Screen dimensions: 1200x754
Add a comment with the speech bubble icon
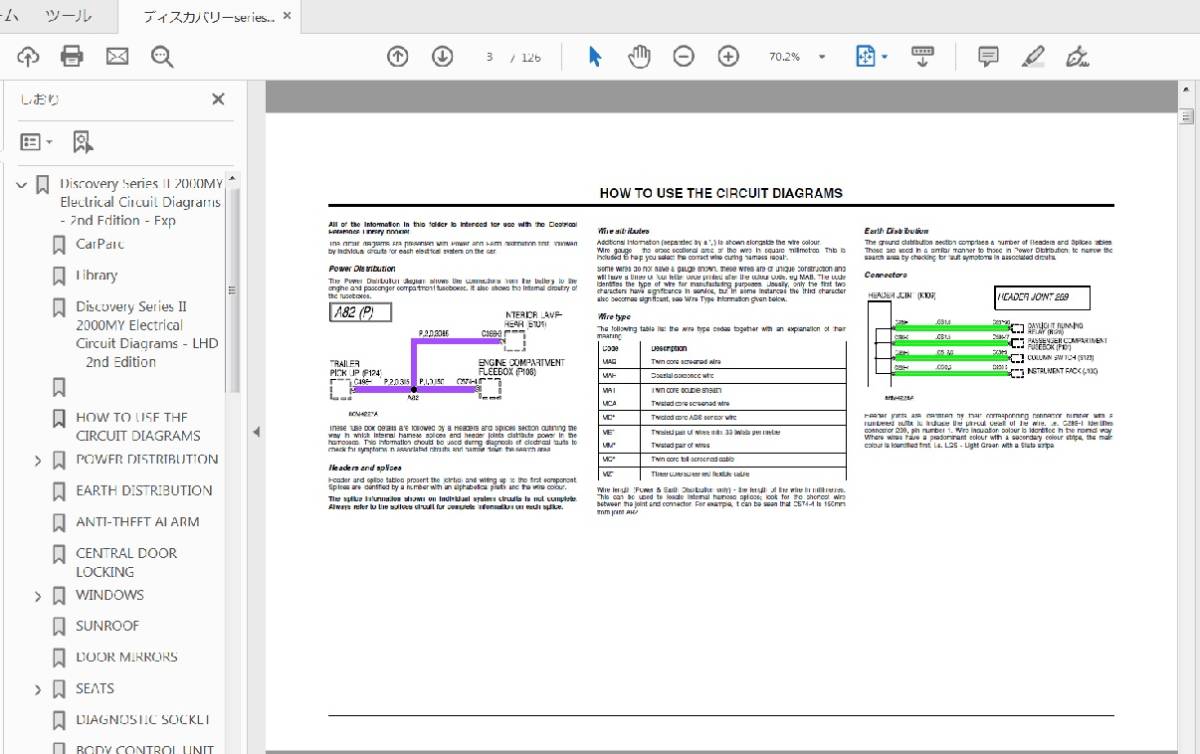988,56
